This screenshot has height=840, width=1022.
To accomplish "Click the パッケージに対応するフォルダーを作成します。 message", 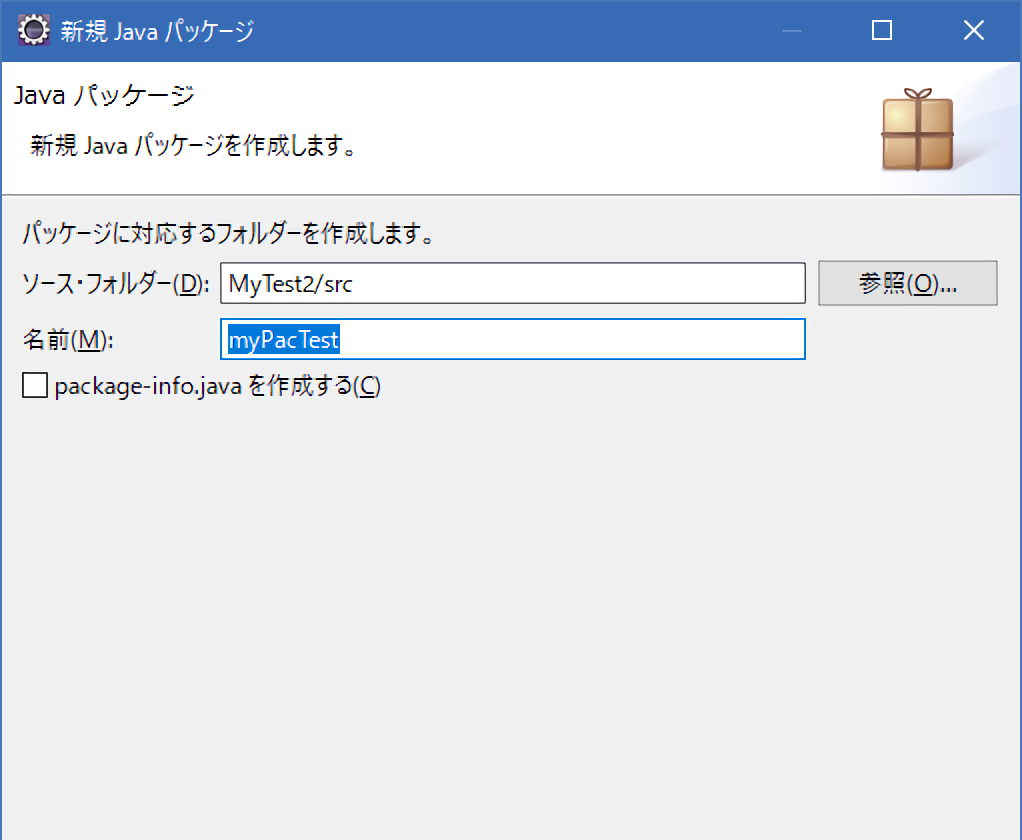I will (x=228, y=237).
